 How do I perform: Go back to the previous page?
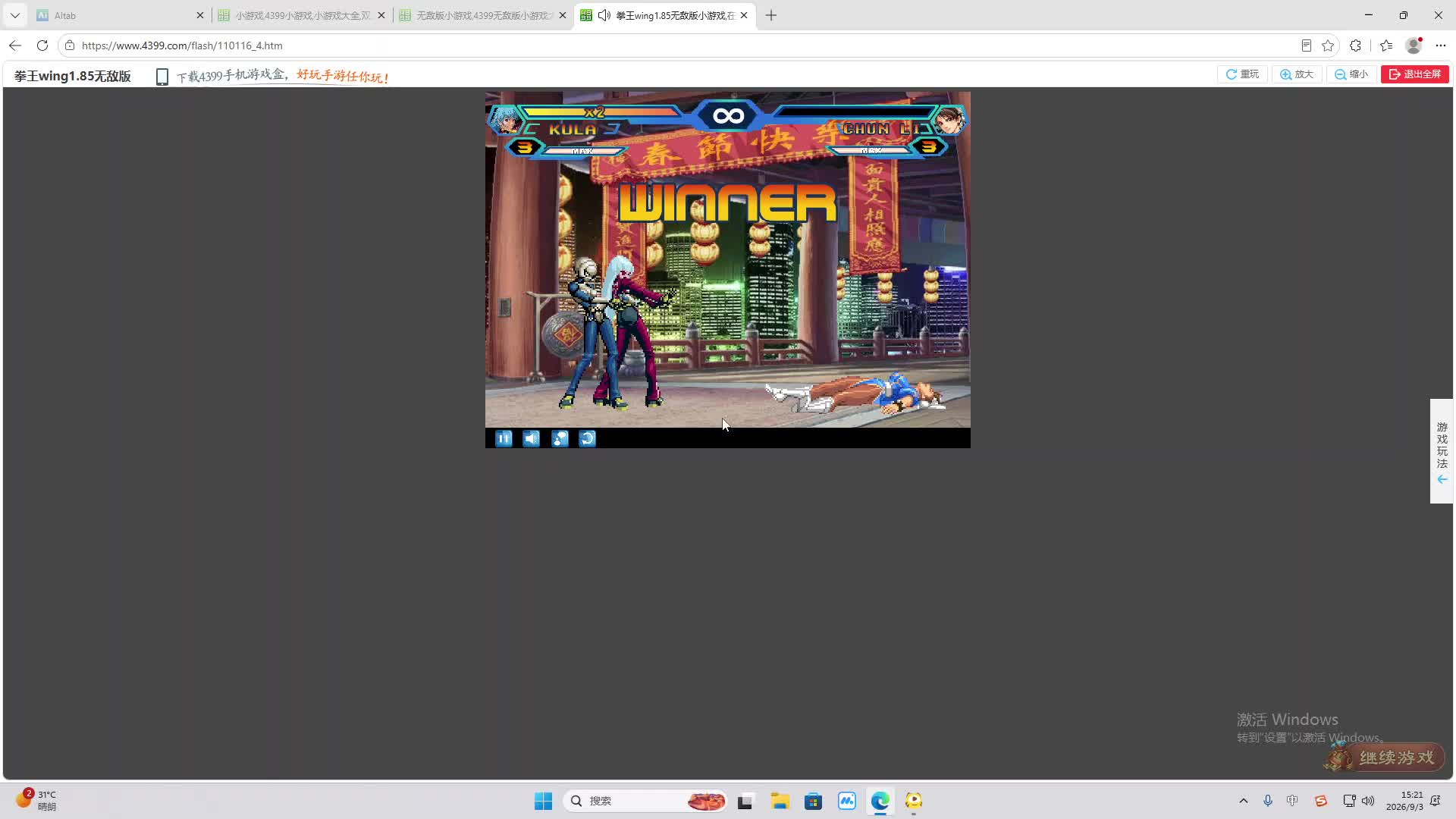click(x=15, y=45)
